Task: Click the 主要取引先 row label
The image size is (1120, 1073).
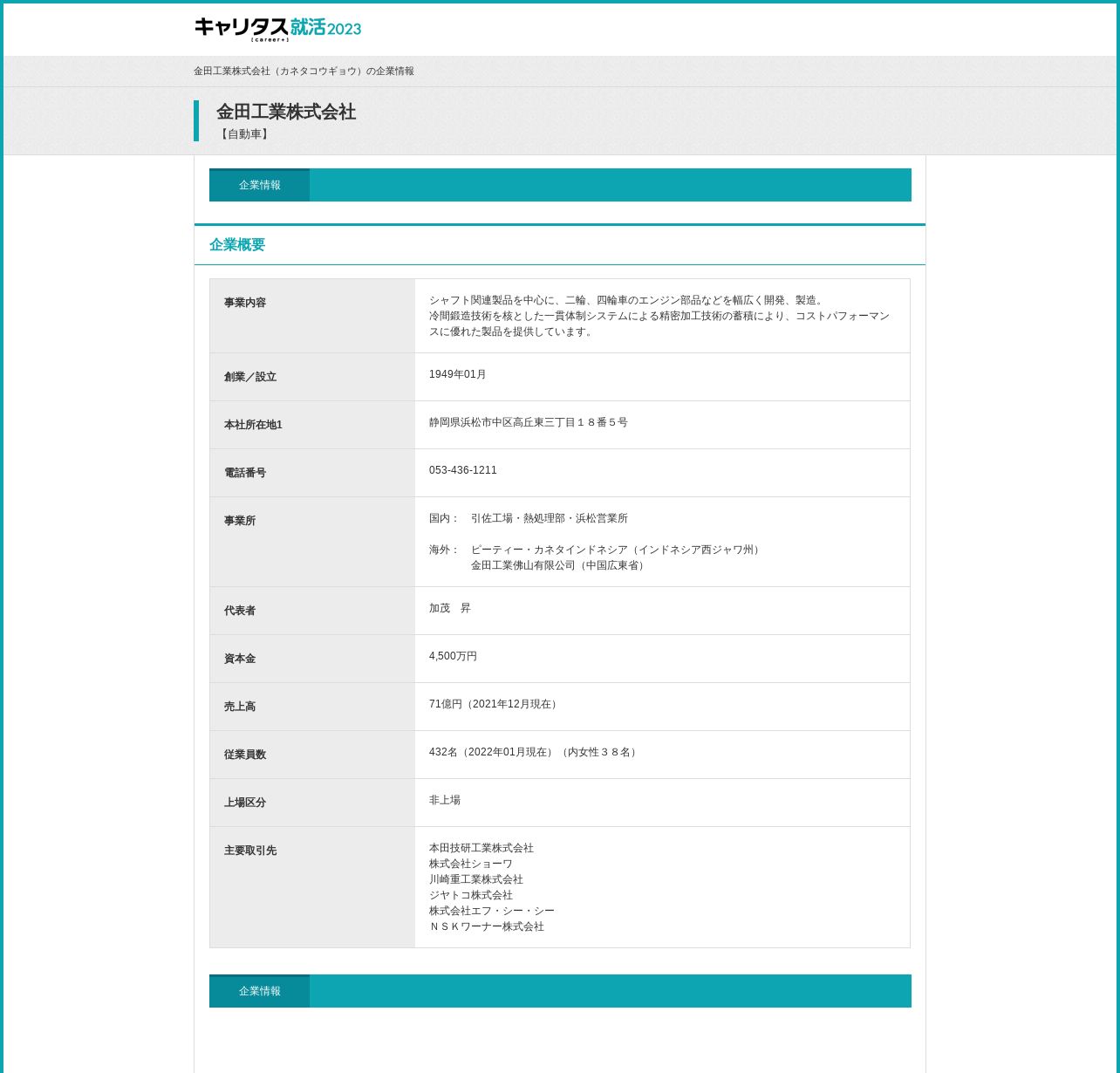Action: (x=250, y=851)
